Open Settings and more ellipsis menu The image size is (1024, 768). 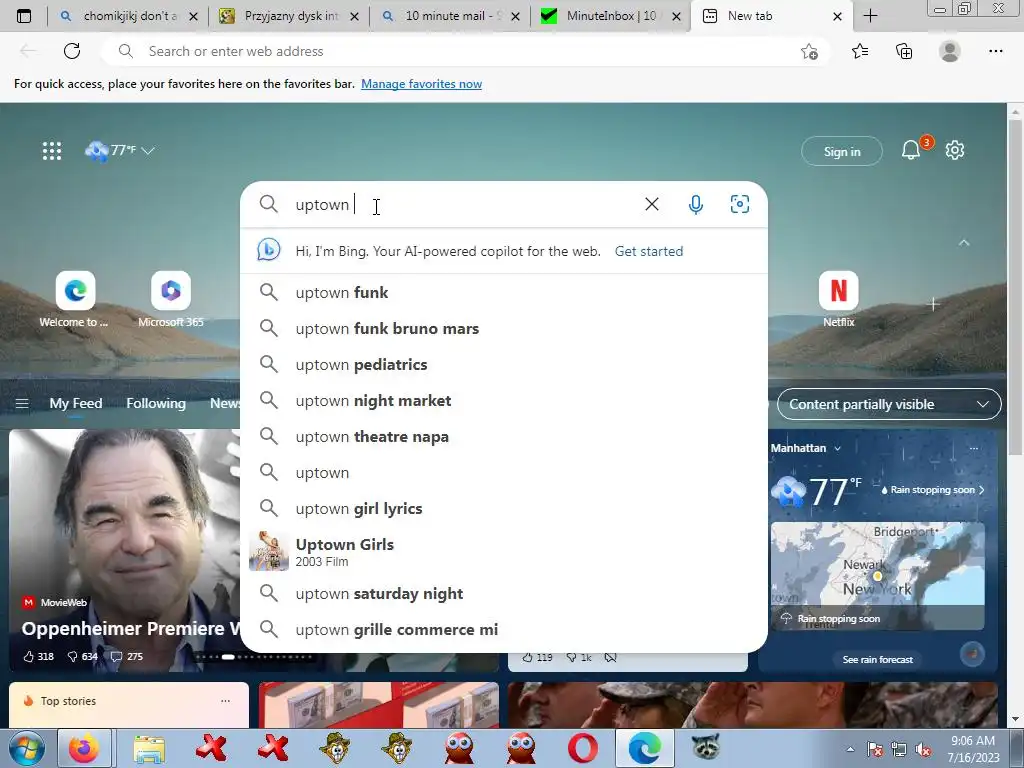[x=995, y=51]
